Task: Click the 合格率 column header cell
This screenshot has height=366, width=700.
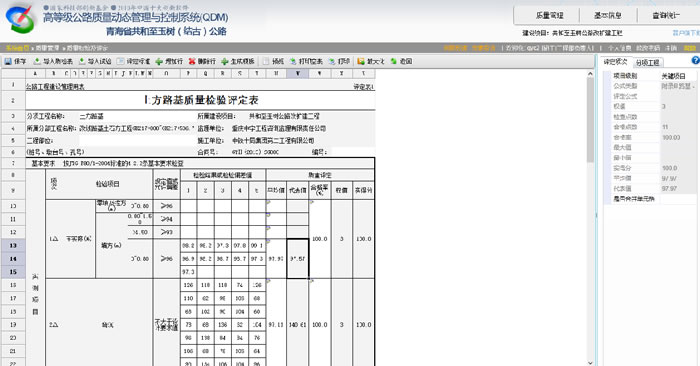Action: tap(320, 190)
